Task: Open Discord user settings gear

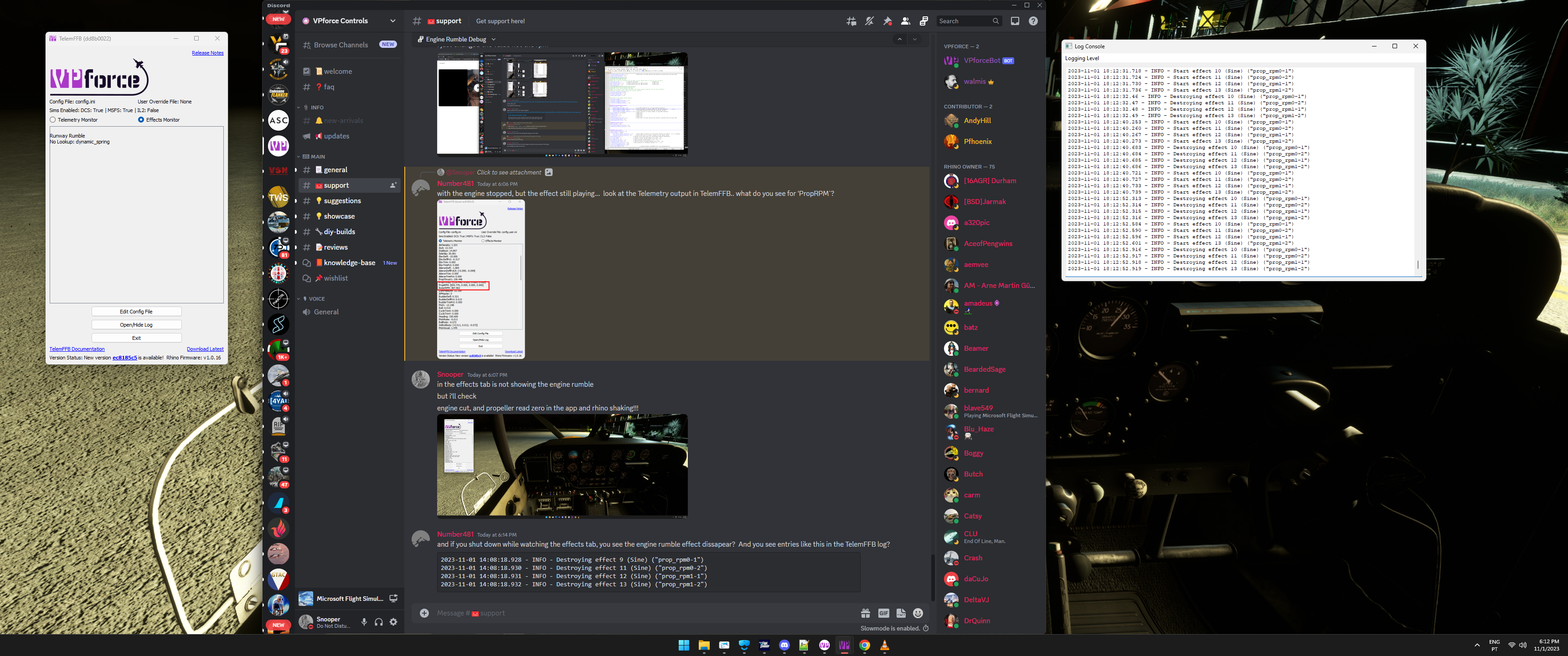Action: (x=393, y=622)
